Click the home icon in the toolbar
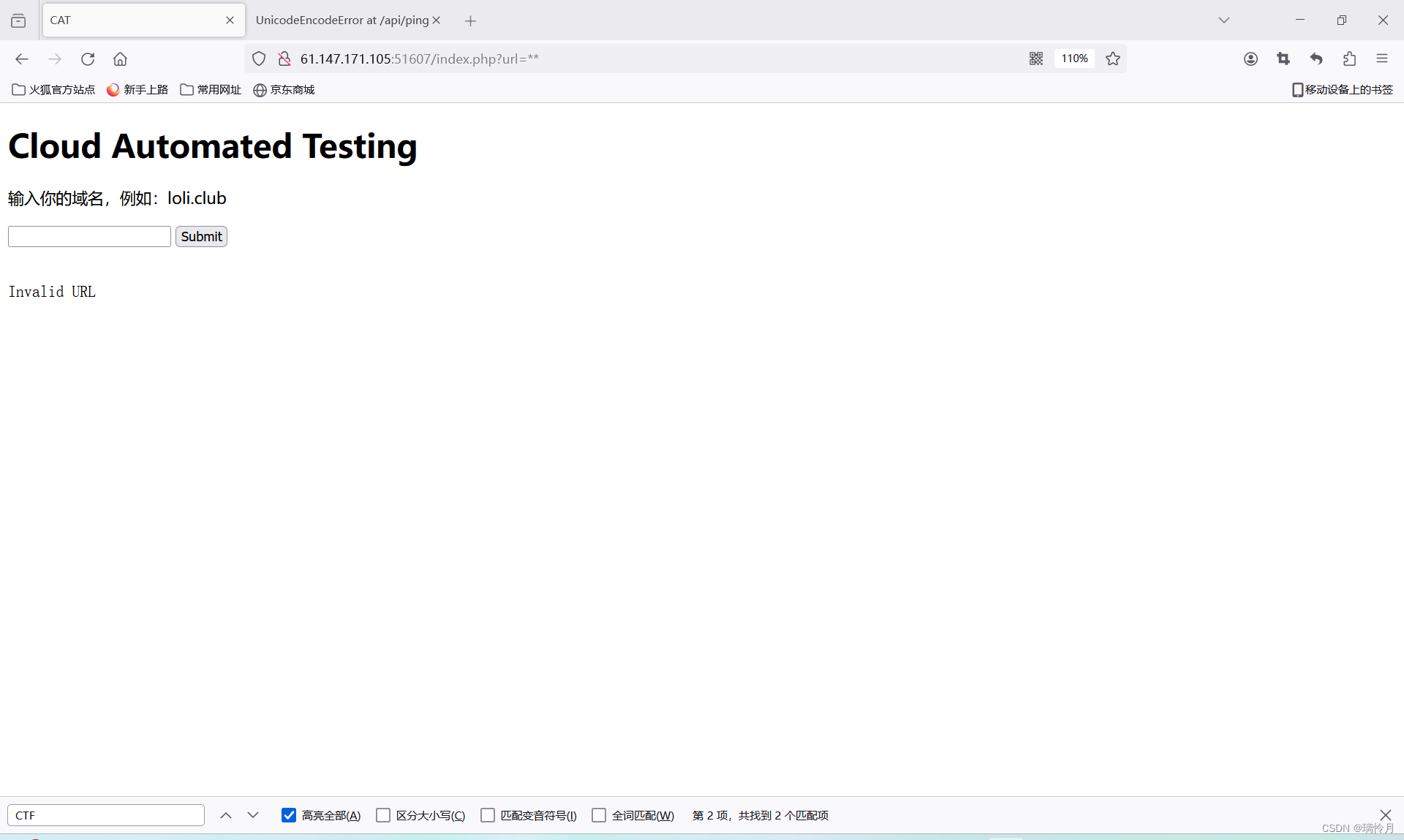 (120, 59)
